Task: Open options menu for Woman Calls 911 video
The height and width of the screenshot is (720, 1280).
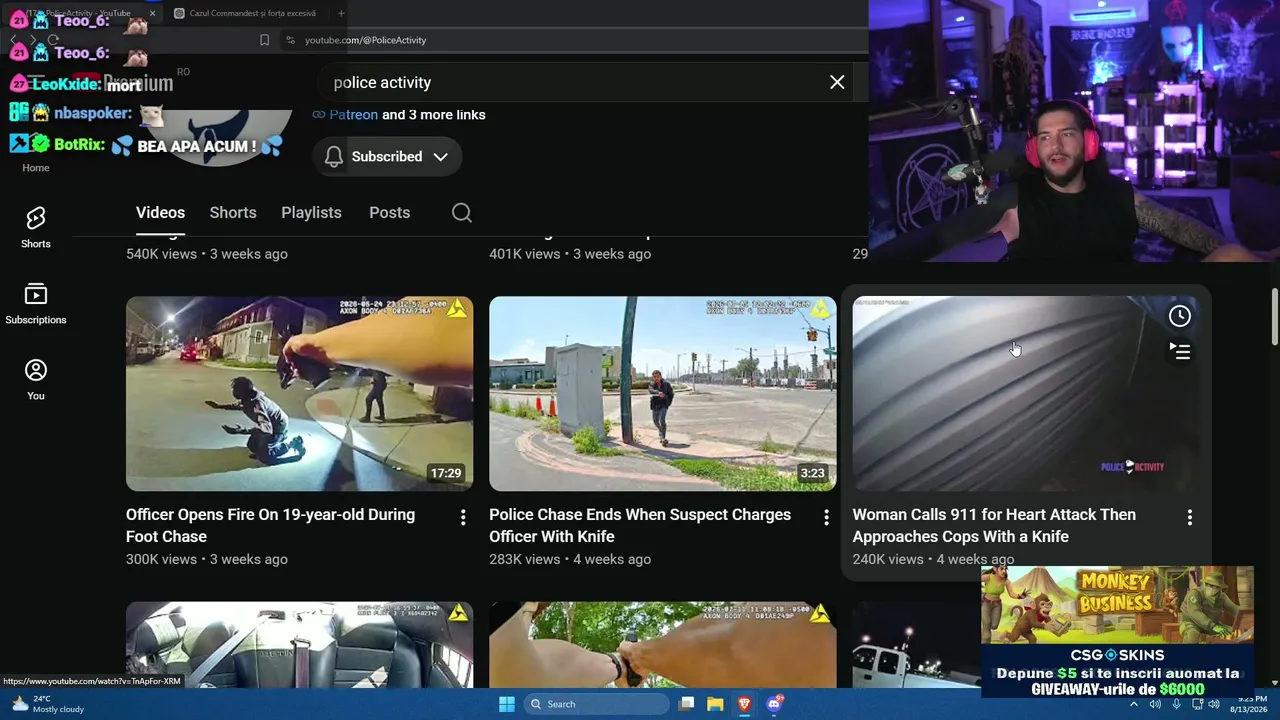Action: pyautogui.click(x=1189, y=517)
